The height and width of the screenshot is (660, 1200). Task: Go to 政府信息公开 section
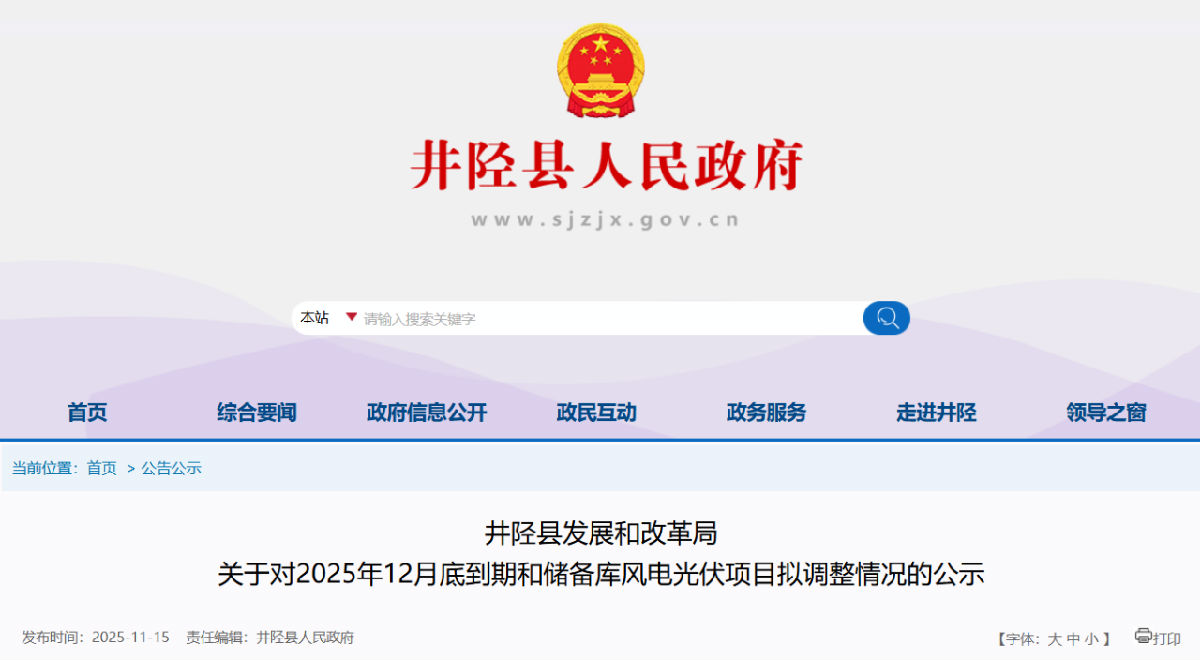coord(427,412)
